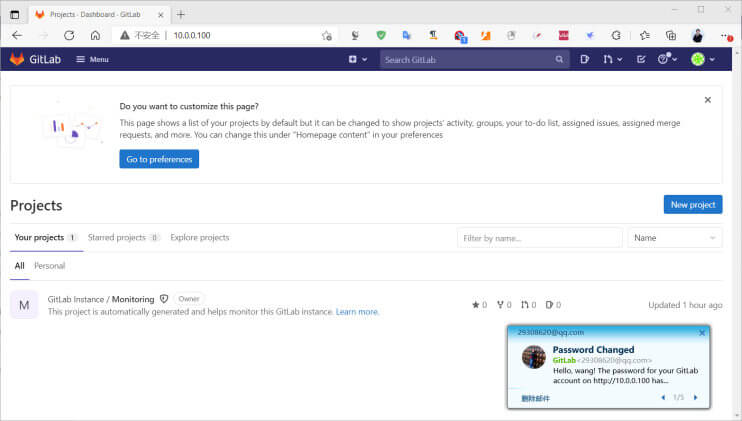This screenshot has width=742, height=421.
Task: Open the Merge requests icon in navbar
Action: tap(608, 59)
